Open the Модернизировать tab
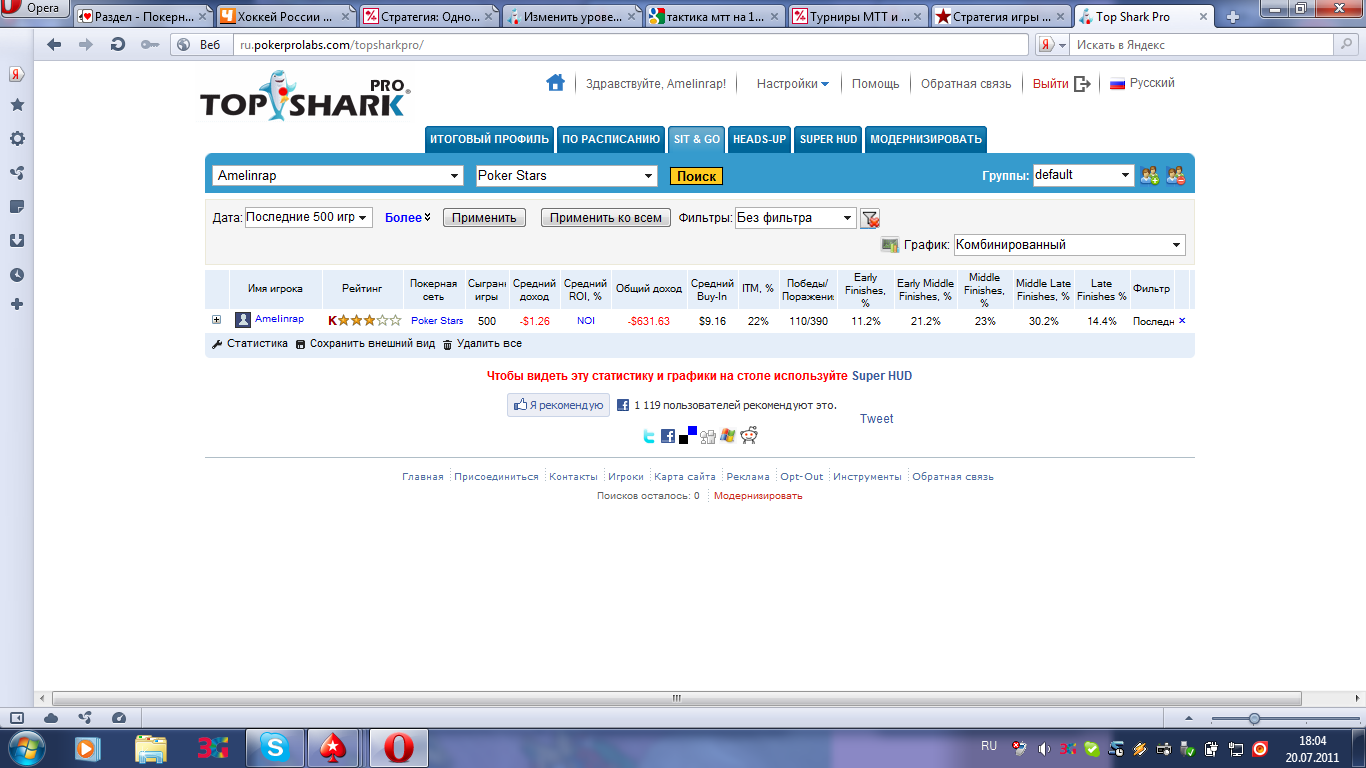This screenshot has height=768, width=1366. click(x=926, y=140)
